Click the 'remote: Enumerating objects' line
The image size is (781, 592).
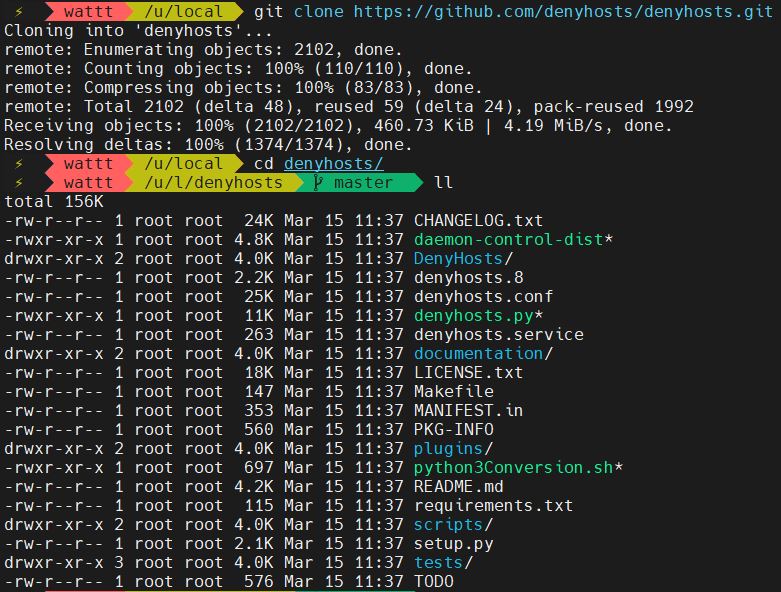click(x=203, y=50)
